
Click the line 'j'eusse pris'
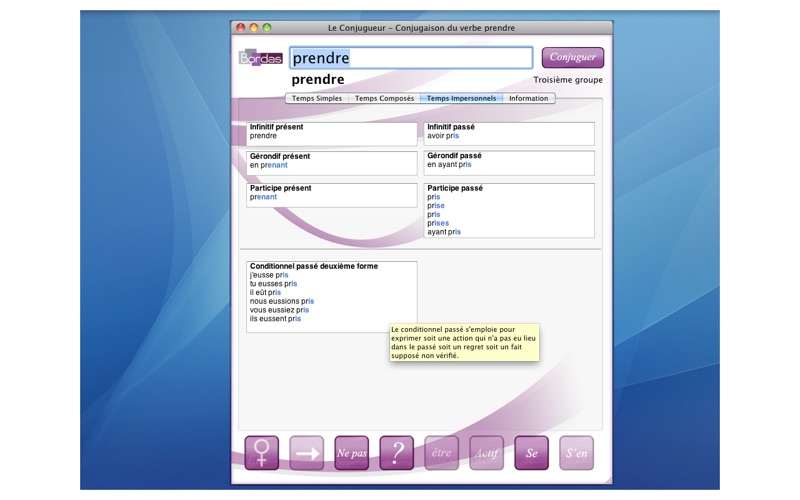tap(269, 275)
